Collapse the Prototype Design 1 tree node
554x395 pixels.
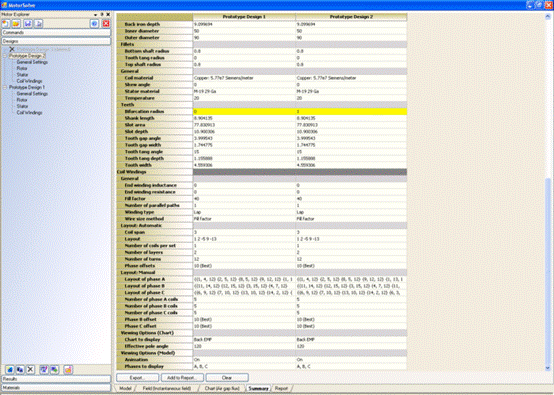(5, 87)
